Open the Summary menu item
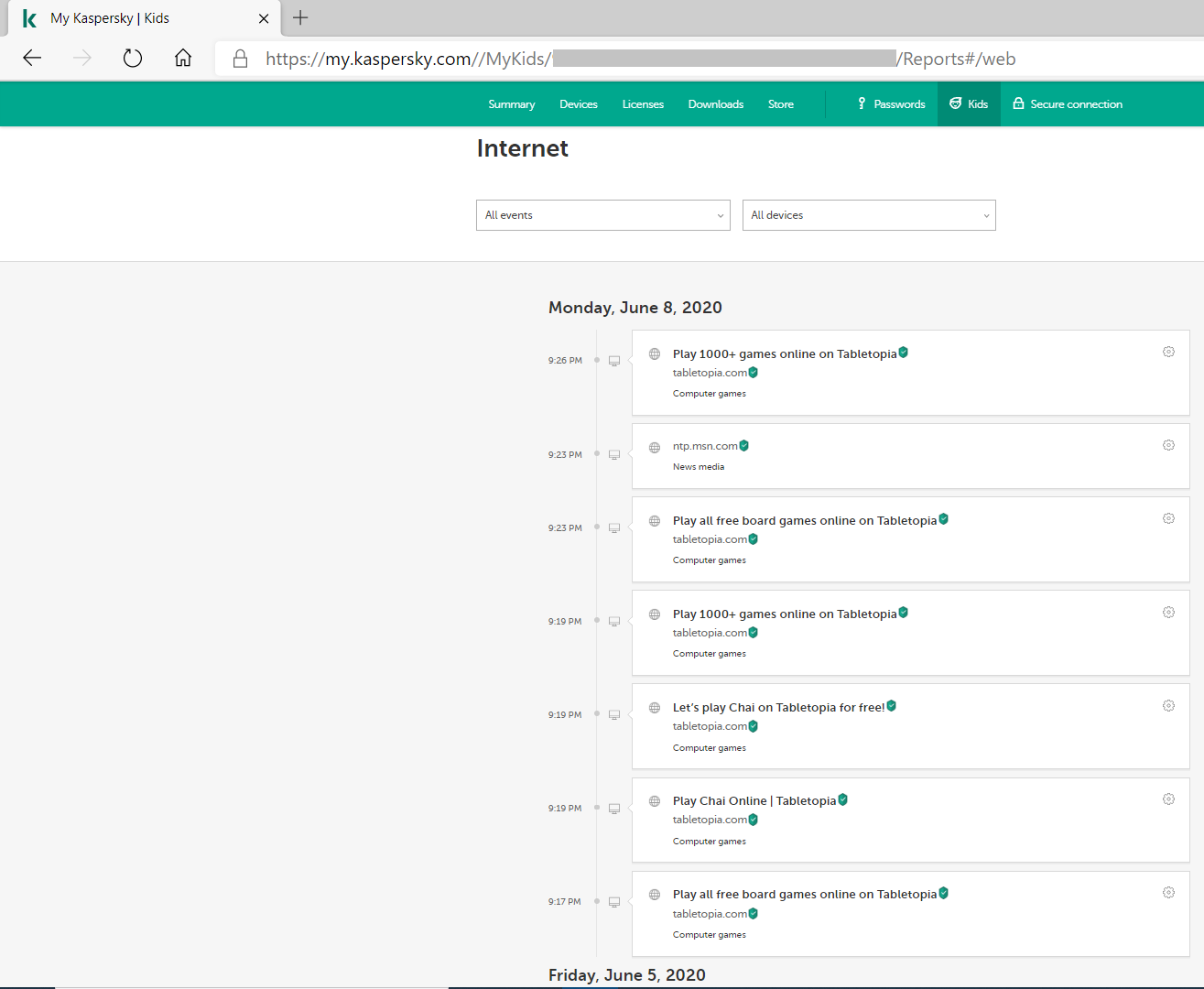The width and height of the screenshot is (1204, 989). (512, 104)
